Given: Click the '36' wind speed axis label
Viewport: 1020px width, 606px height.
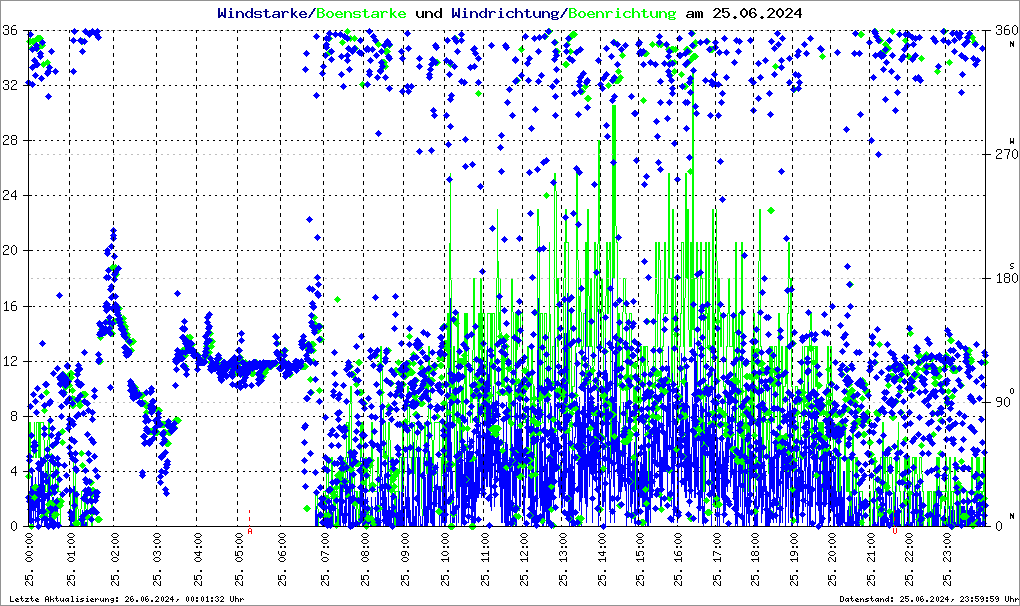Looking at the screenshot, I should click(10, 30).
